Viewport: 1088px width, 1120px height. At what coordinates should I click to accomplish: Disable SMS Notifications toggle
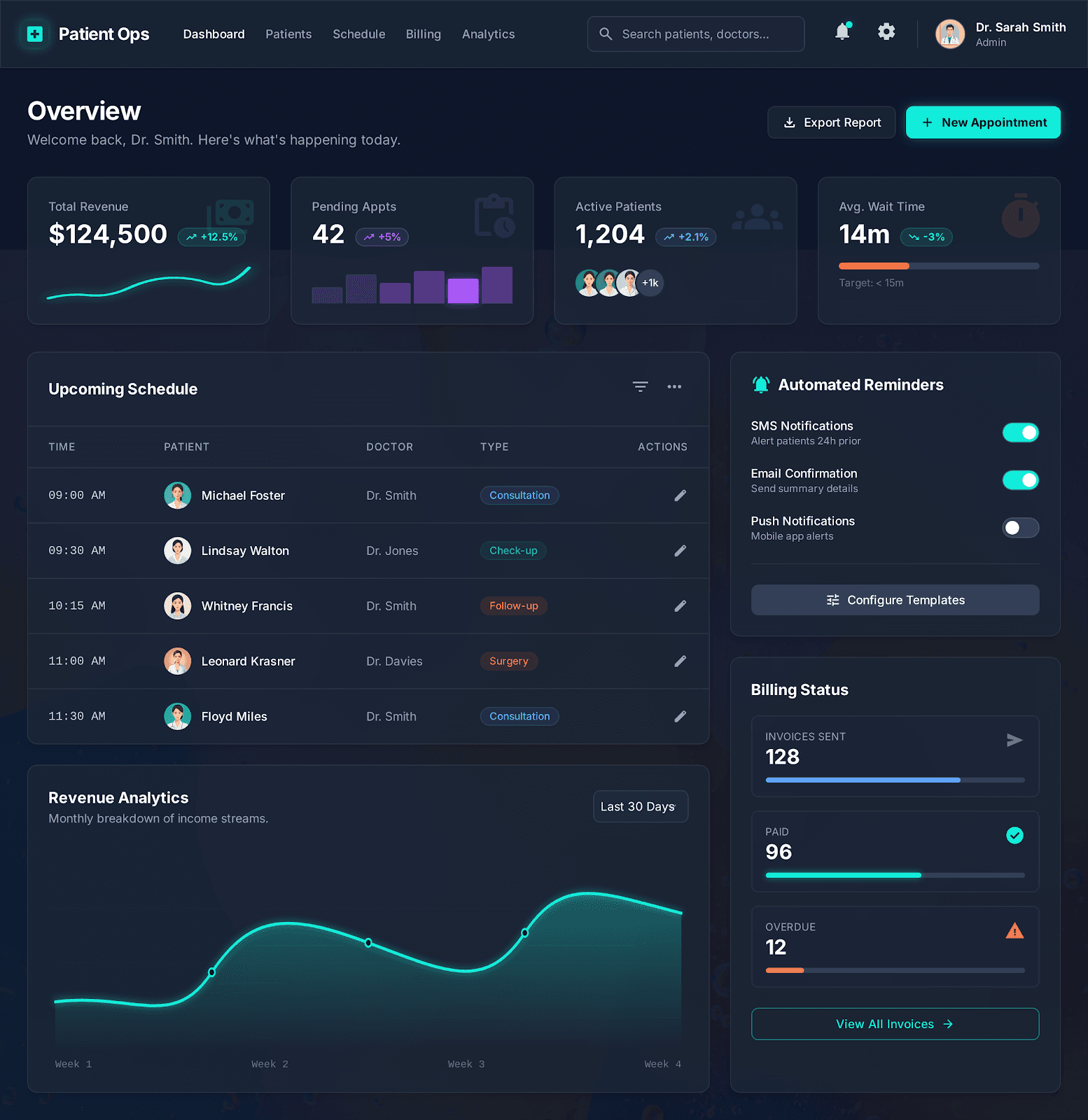click(x=1020, y=433)
